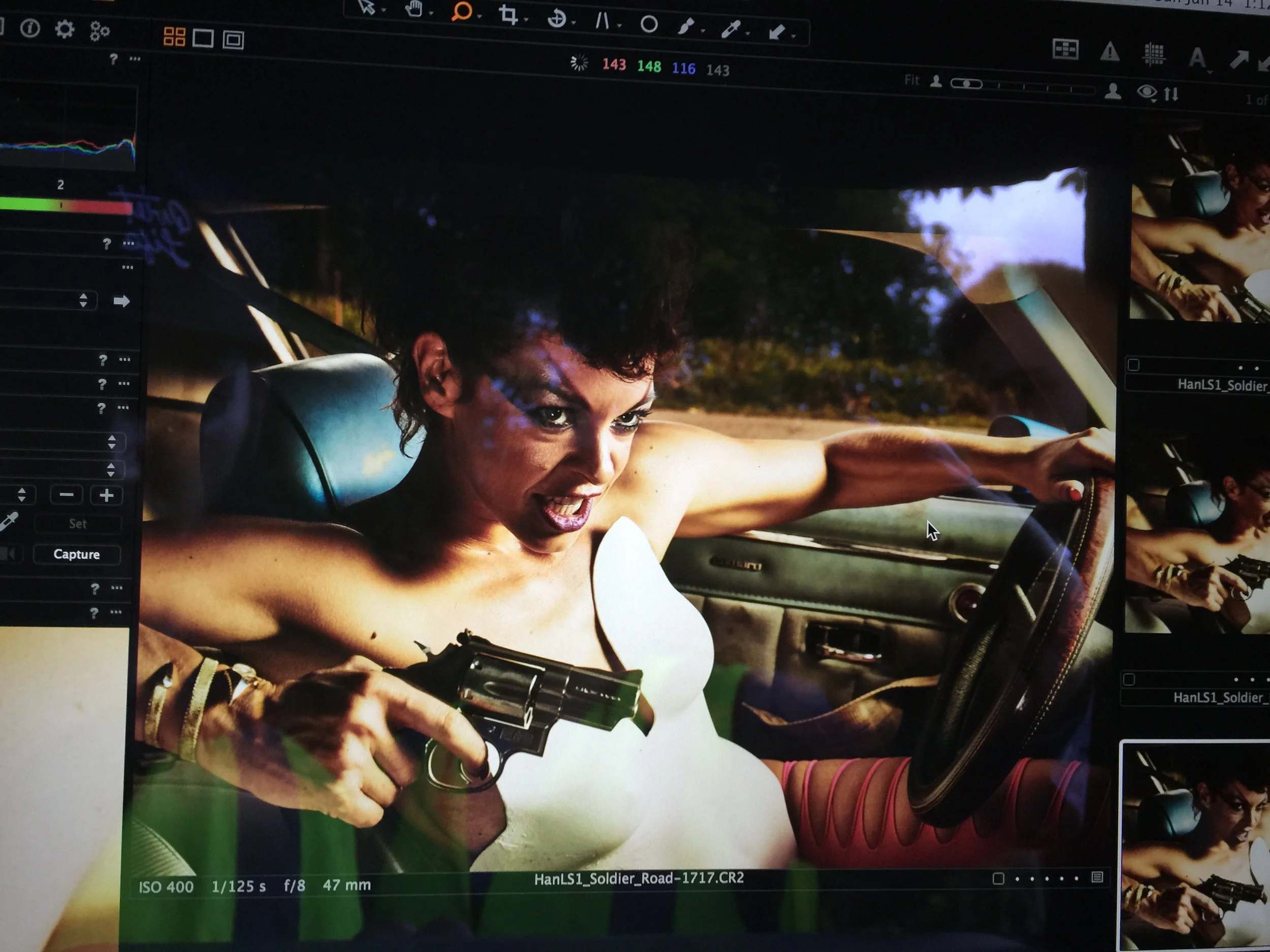Image resolution: width=1270 pixels, height=952 pixels.
Task: Switch to orange multi-view grid mode
Action: (174, 37)
